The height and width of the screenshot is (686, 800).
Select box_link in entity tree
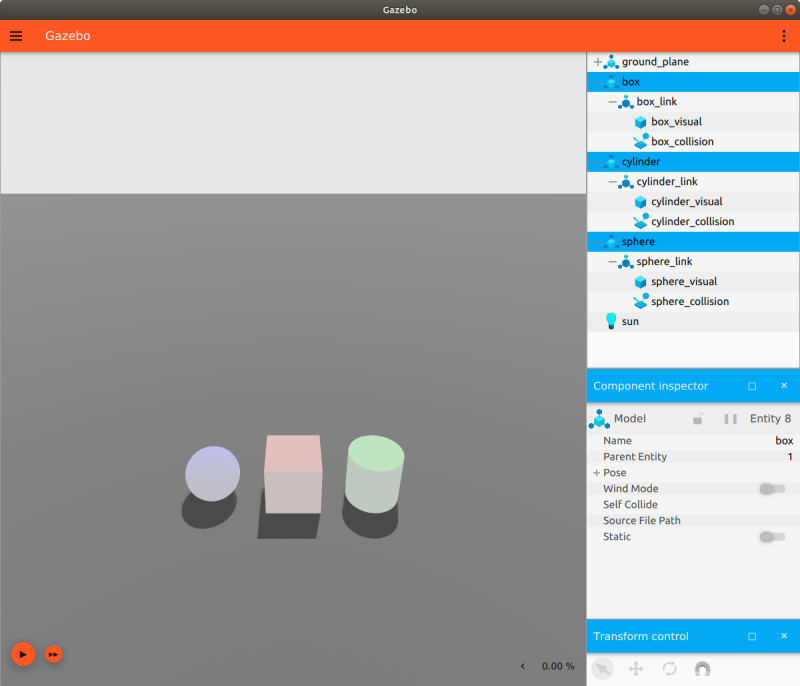click(693, 102)
